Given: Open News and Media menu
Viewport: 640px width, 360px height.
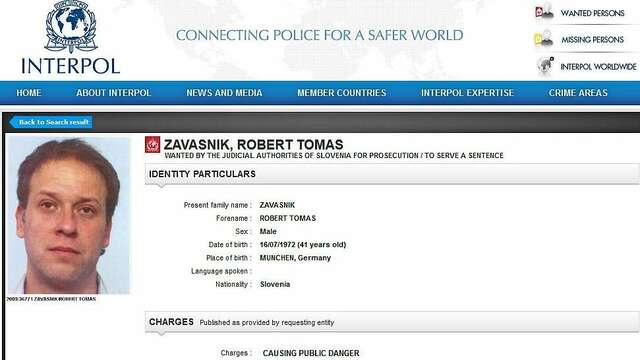Looking at the screenshot, I should (224, 93).
